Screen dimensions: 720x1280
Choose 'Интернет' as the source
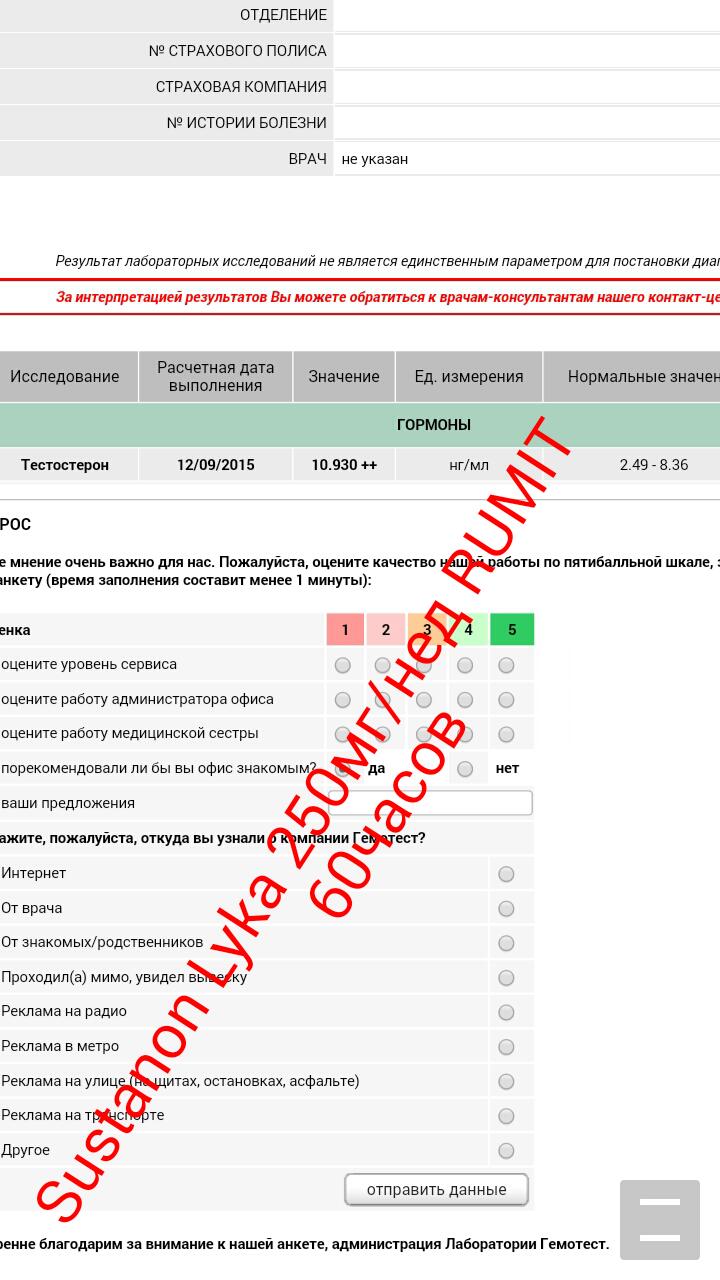point(506,874)
